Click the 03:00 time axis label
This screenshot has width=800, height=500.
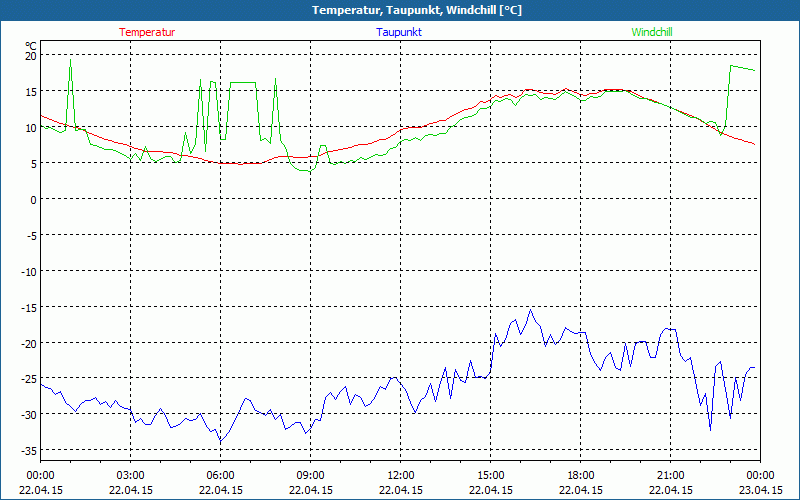point(131,476)
